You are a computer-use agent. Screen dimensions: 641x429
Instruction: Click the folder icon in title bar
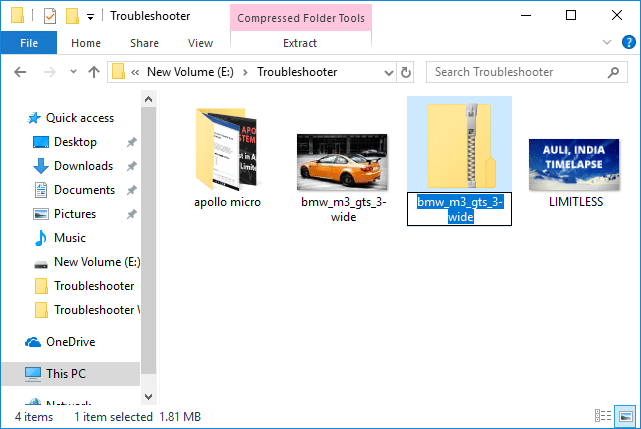pos(17,16)
